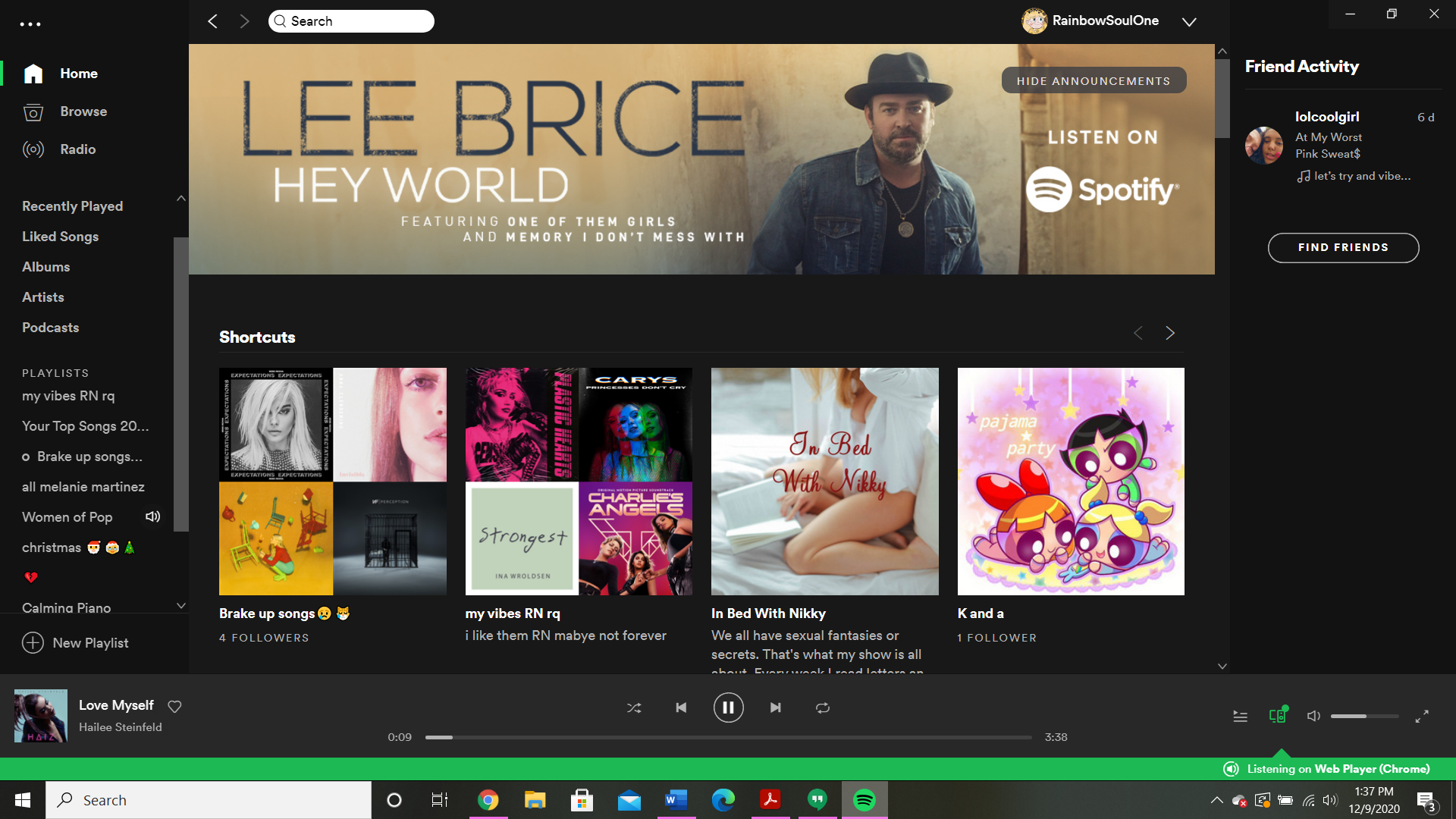Click the Lee Brice banner ad
Screen dimensions: 1456x819
[701, 159]
